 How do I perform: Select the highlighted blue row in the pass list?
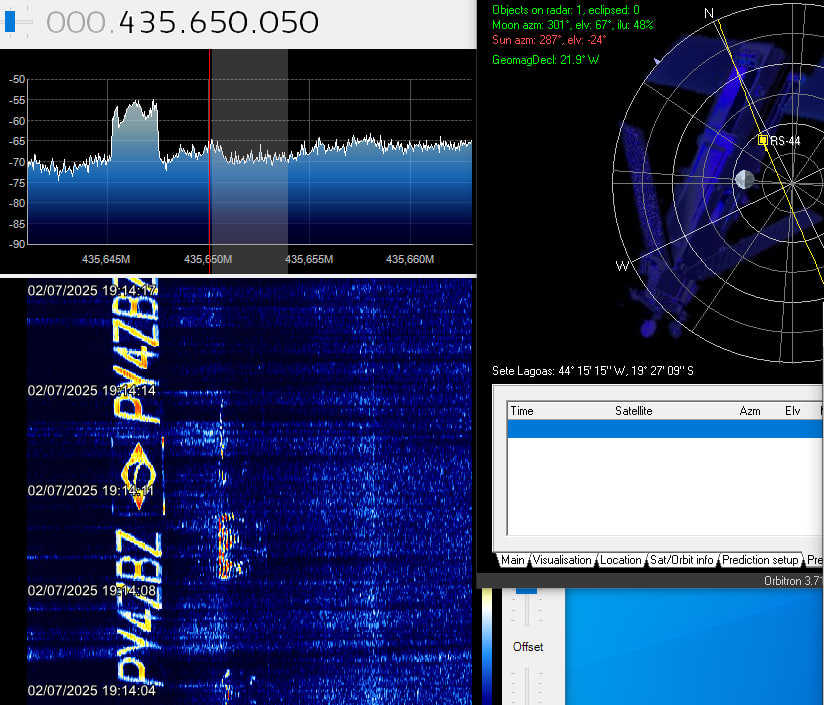tap(660, 428)
